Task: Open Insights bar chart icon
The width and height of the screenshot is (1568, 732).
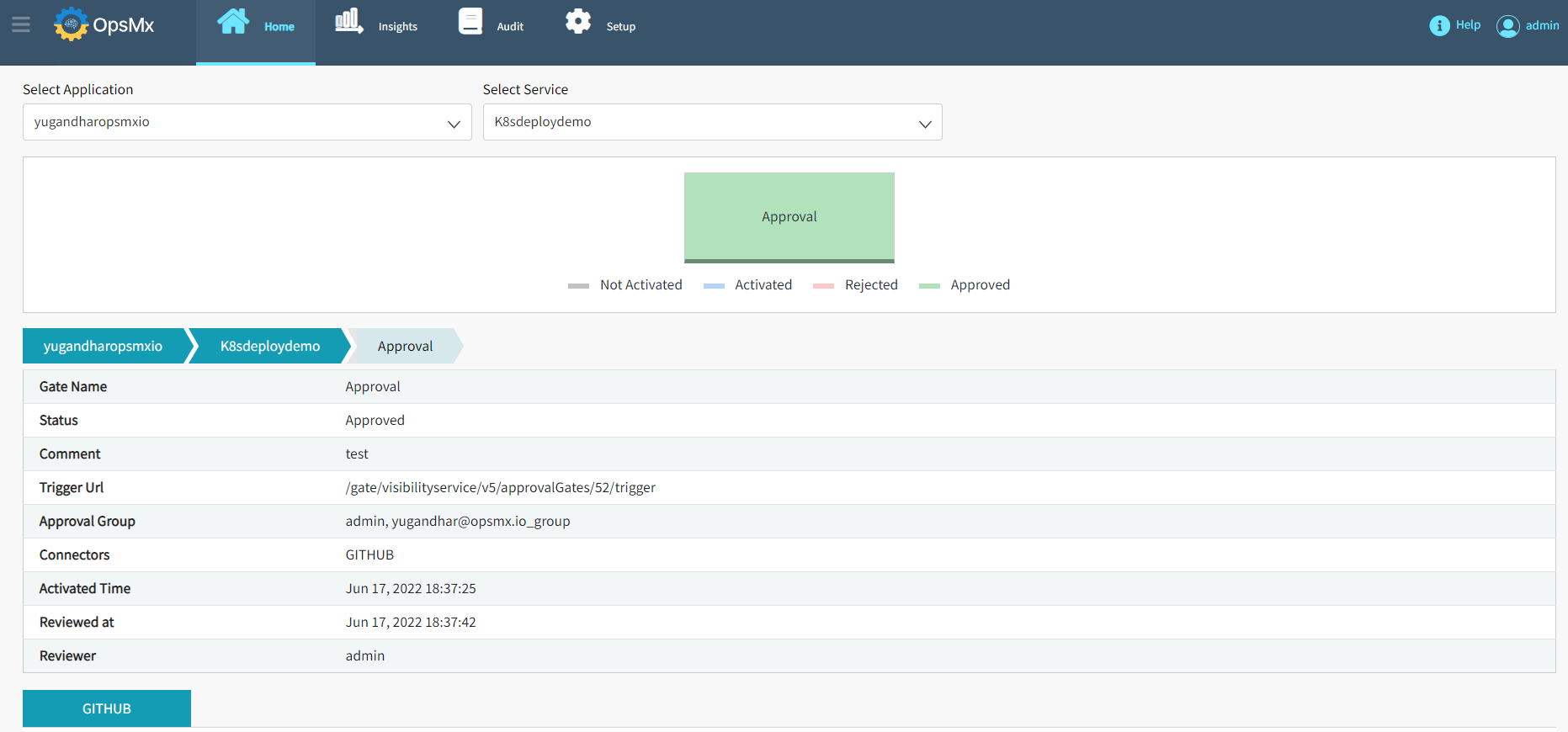Action: pos(348,22)
